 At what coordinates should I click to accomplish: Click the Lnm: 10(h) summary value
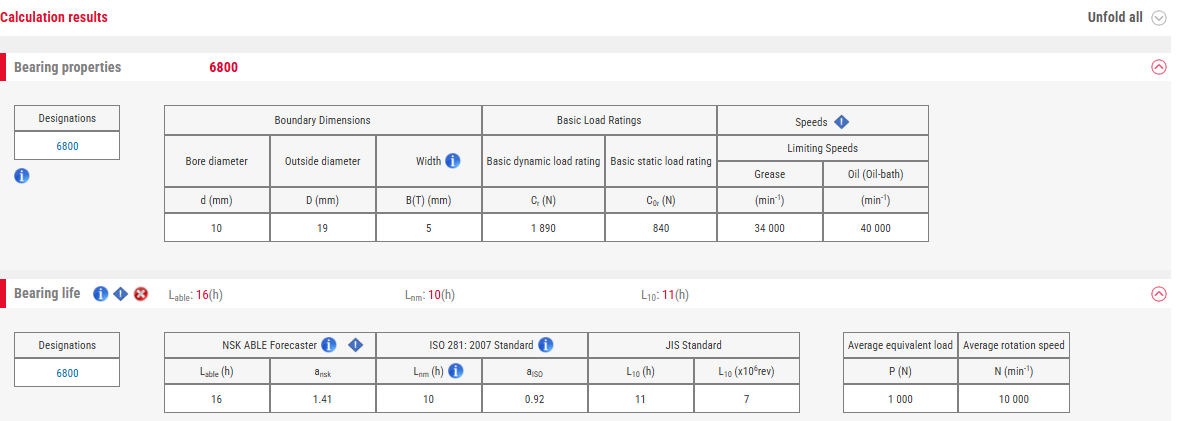429,295
